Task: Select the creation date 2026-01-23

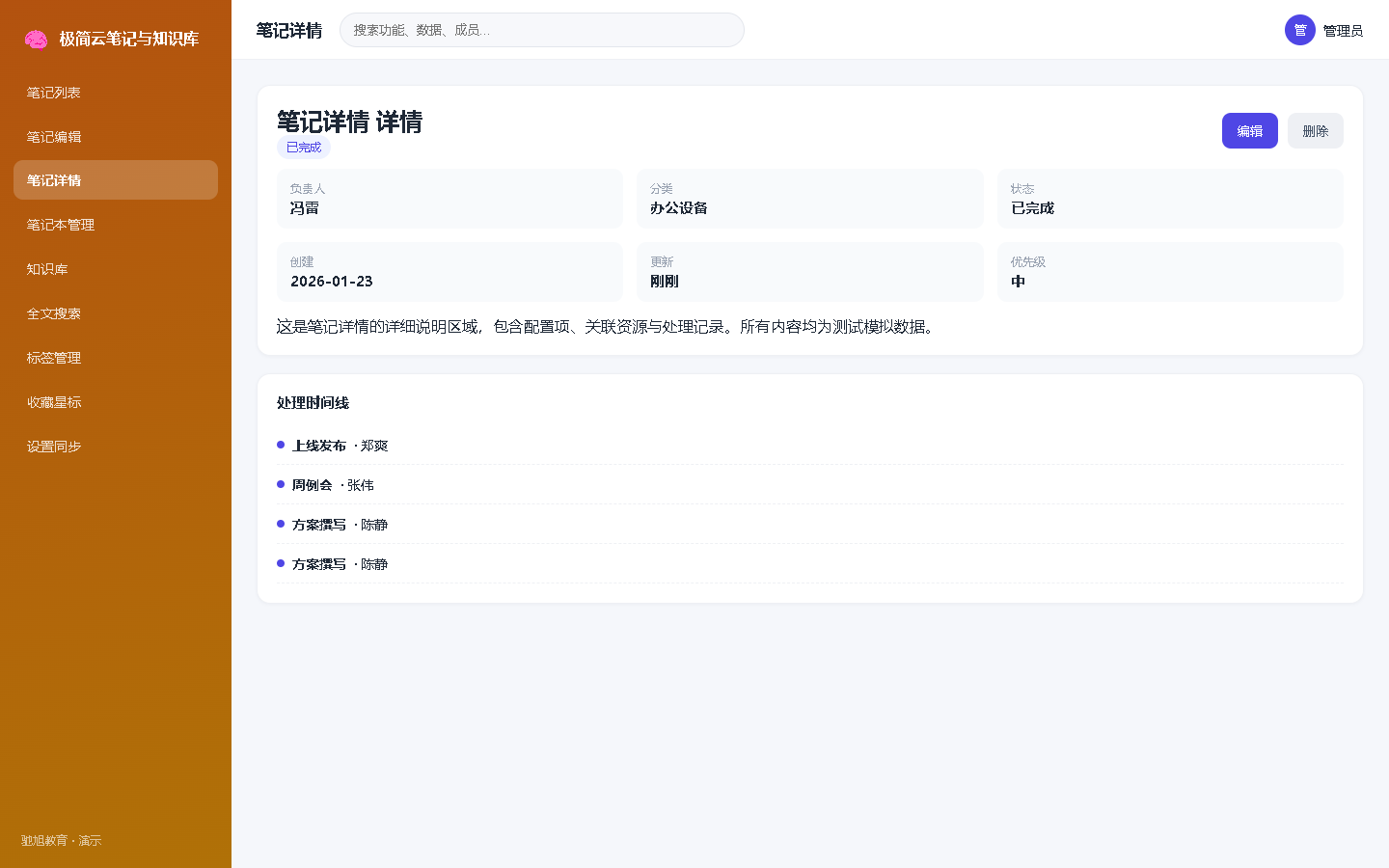Action: (332, 282)
